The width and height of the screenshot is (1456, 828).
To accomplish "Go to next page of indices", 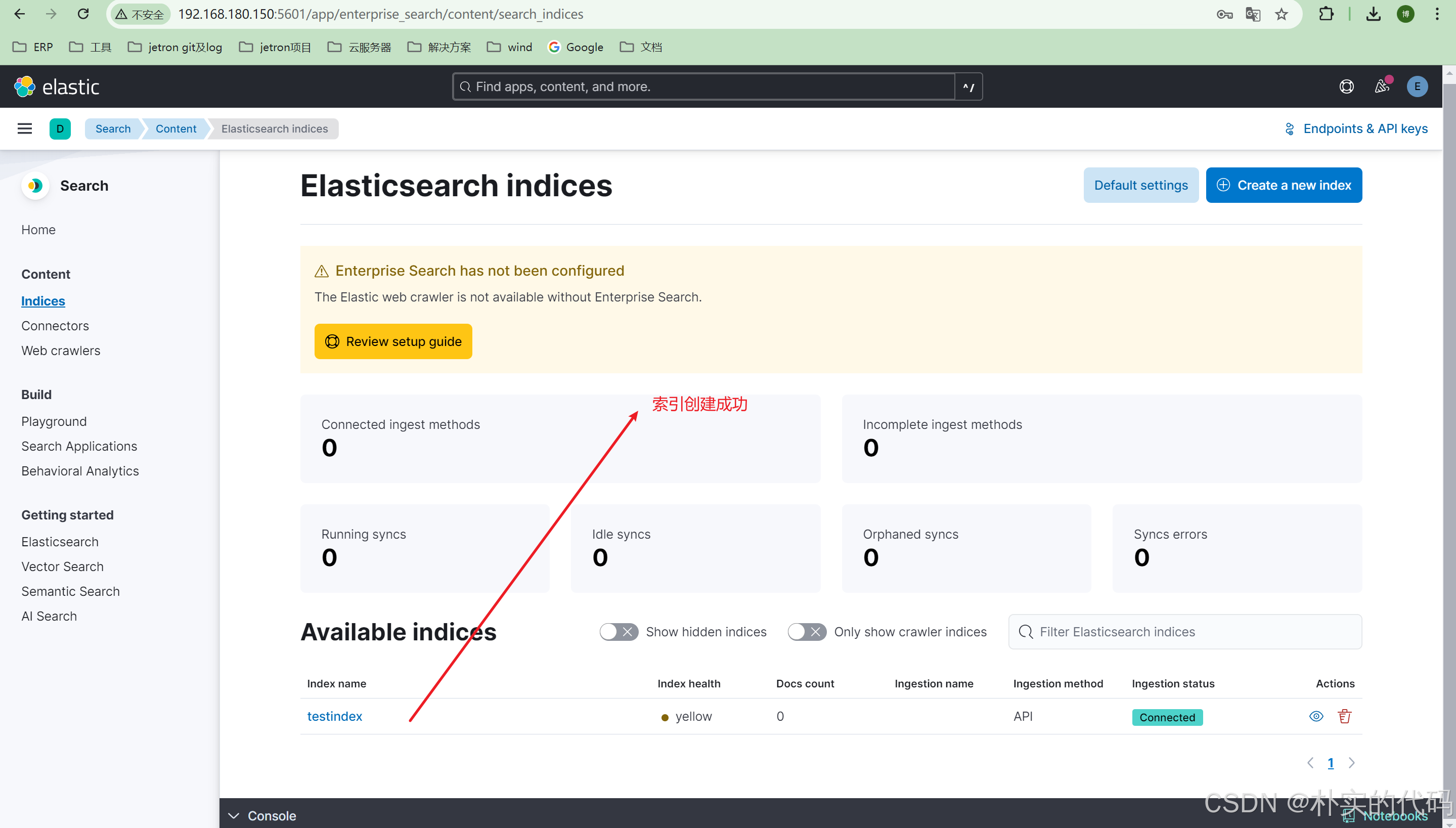I will point(1352,763).
